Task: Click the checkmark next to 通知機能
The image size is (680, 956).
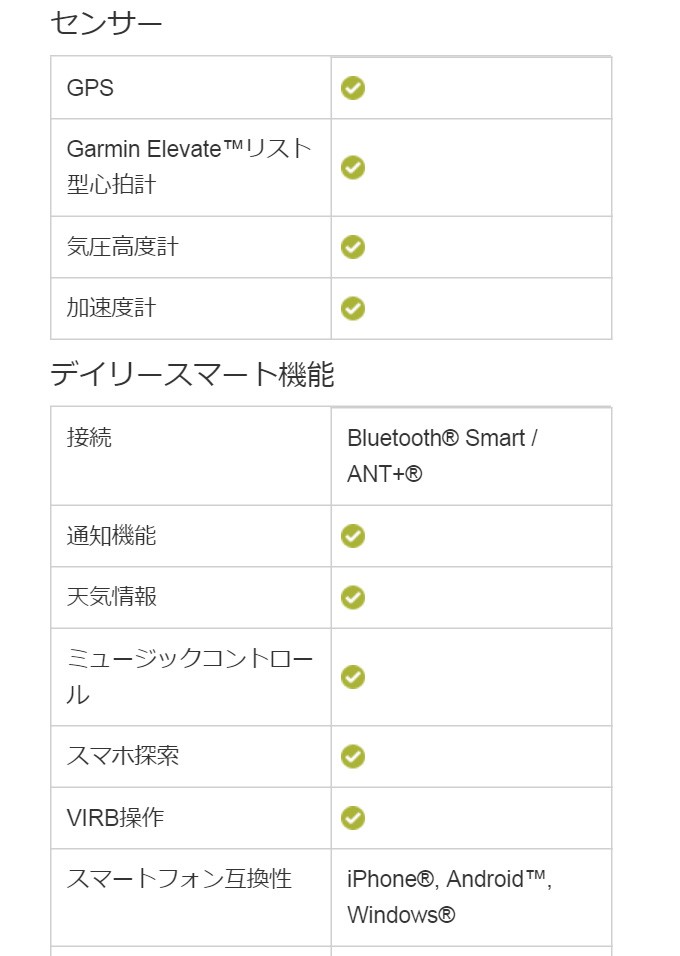Action: (x=353, y=536)
